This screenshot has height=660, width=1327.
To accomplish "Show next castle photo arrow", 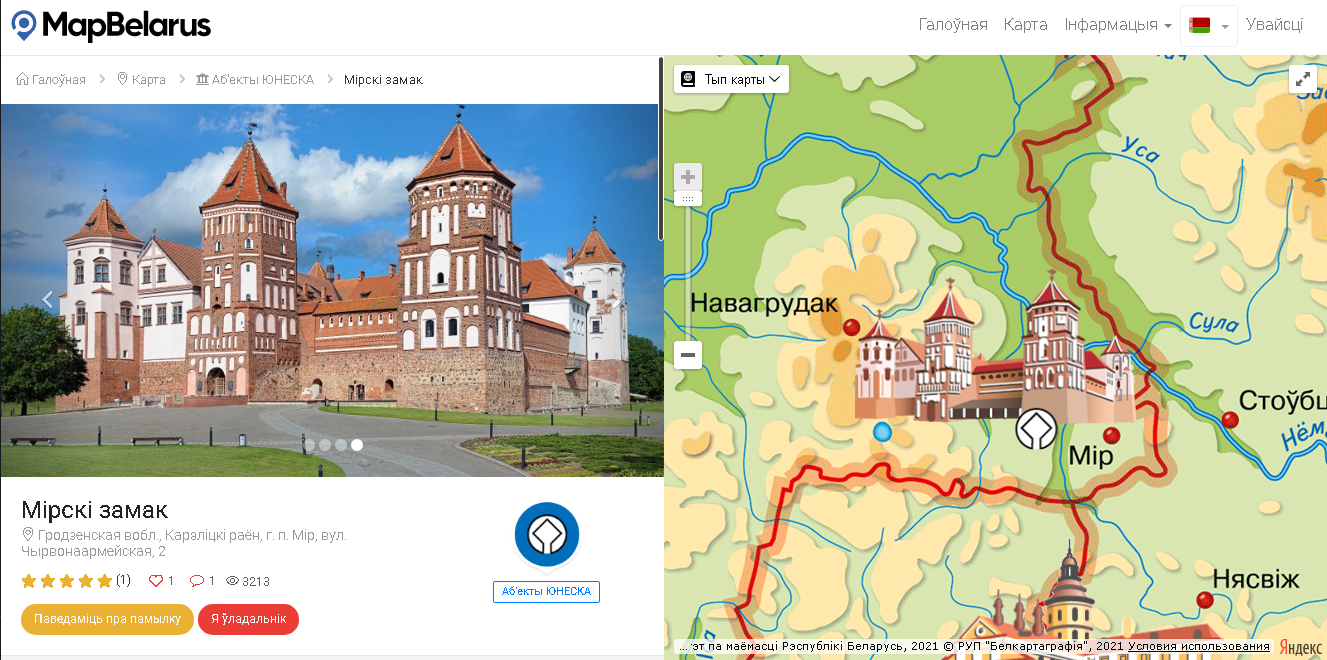I will (x=617, y=299).
